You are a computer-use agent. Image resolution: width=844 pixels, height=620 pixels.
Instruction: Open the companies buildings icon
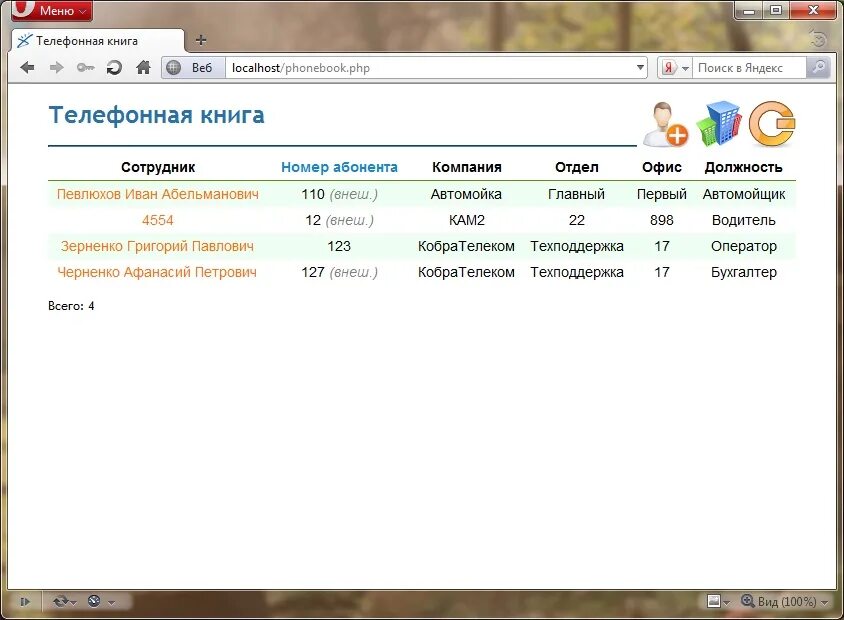coord(719,124)
